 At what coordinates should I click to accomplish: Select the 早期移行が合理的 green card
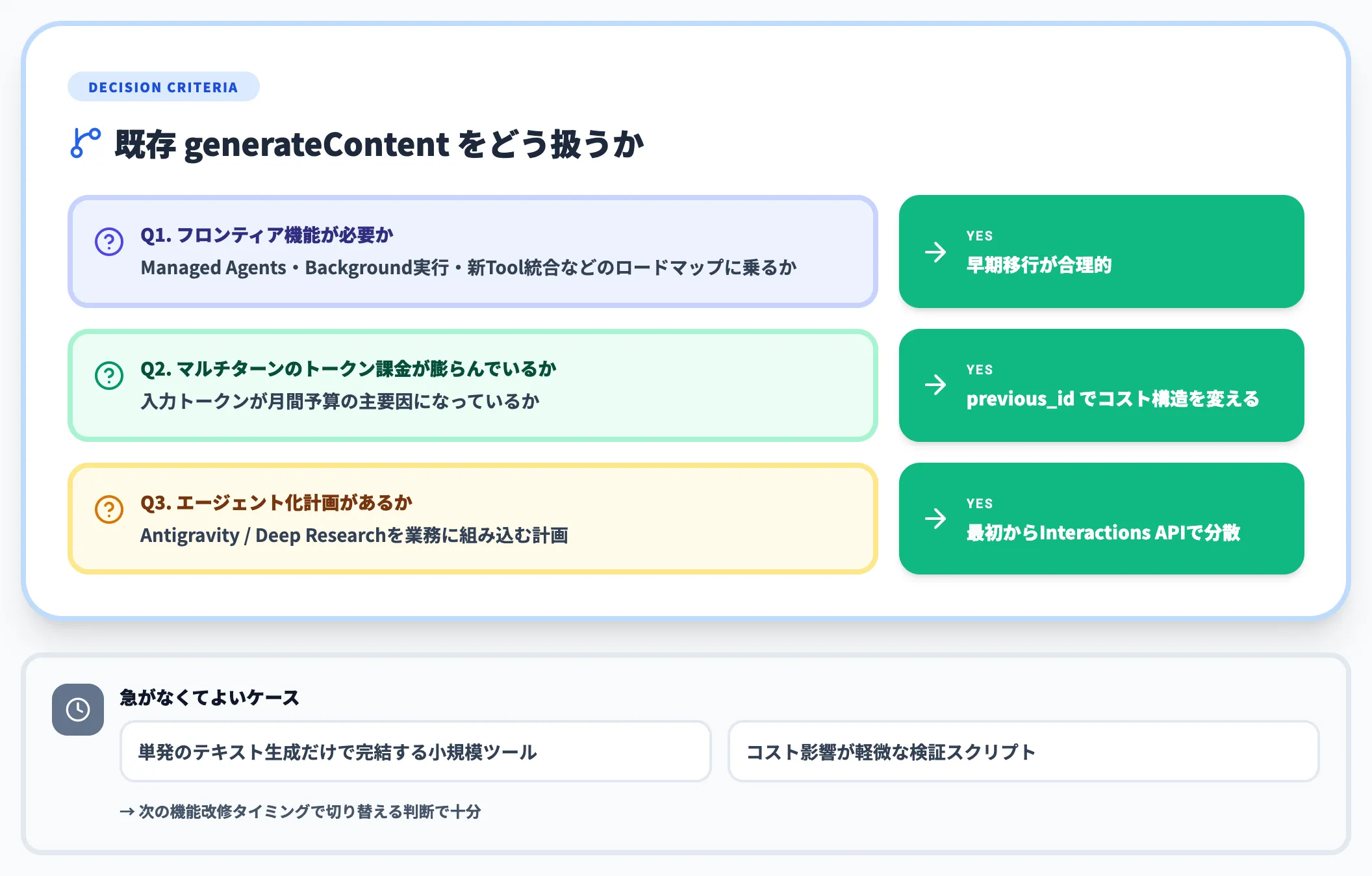point(1101,251)
